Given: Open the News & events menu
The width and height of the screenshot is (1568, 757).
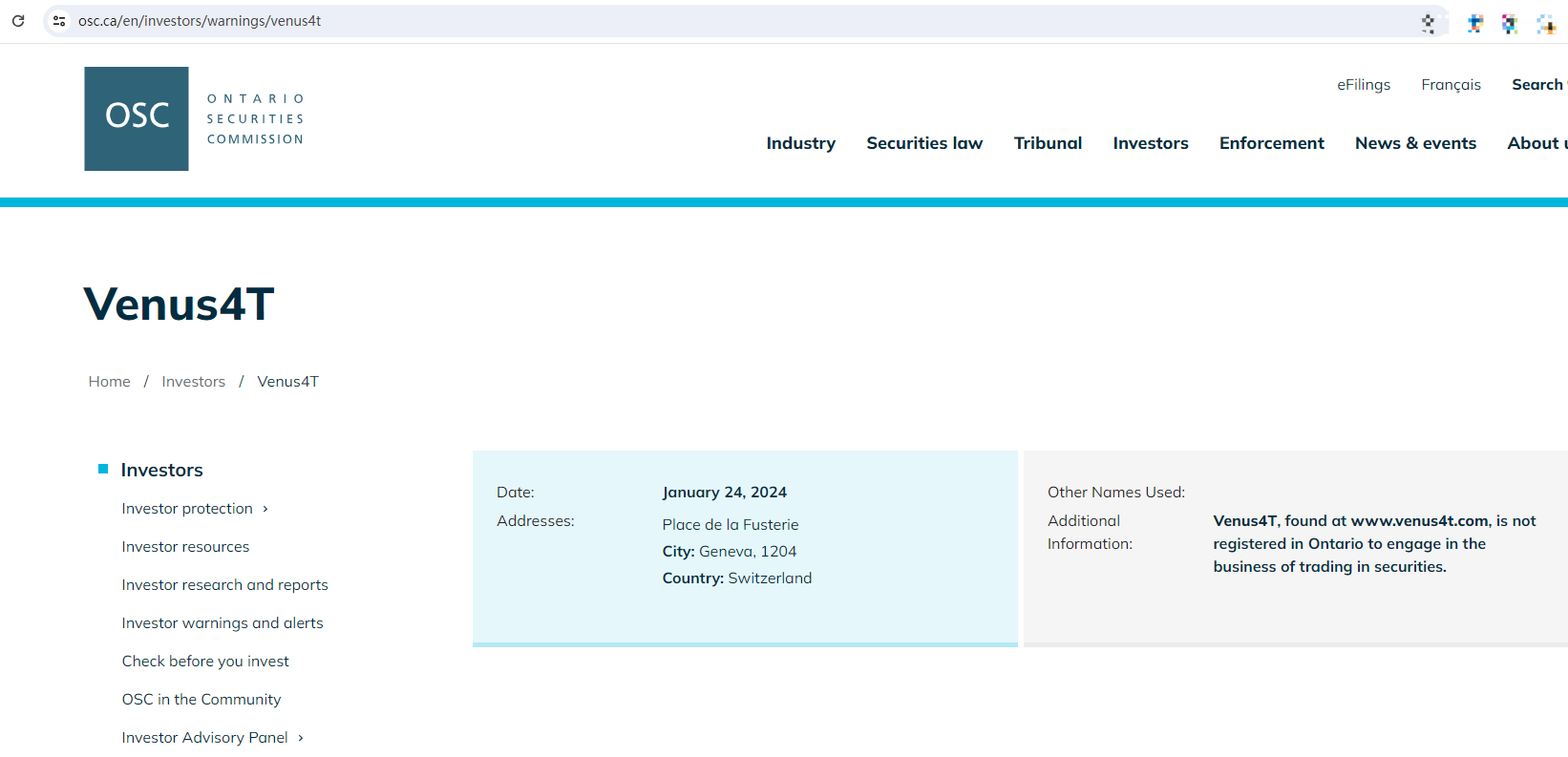Looking at the screenshot, I should pyautogui.click(x=1415, y=143).
